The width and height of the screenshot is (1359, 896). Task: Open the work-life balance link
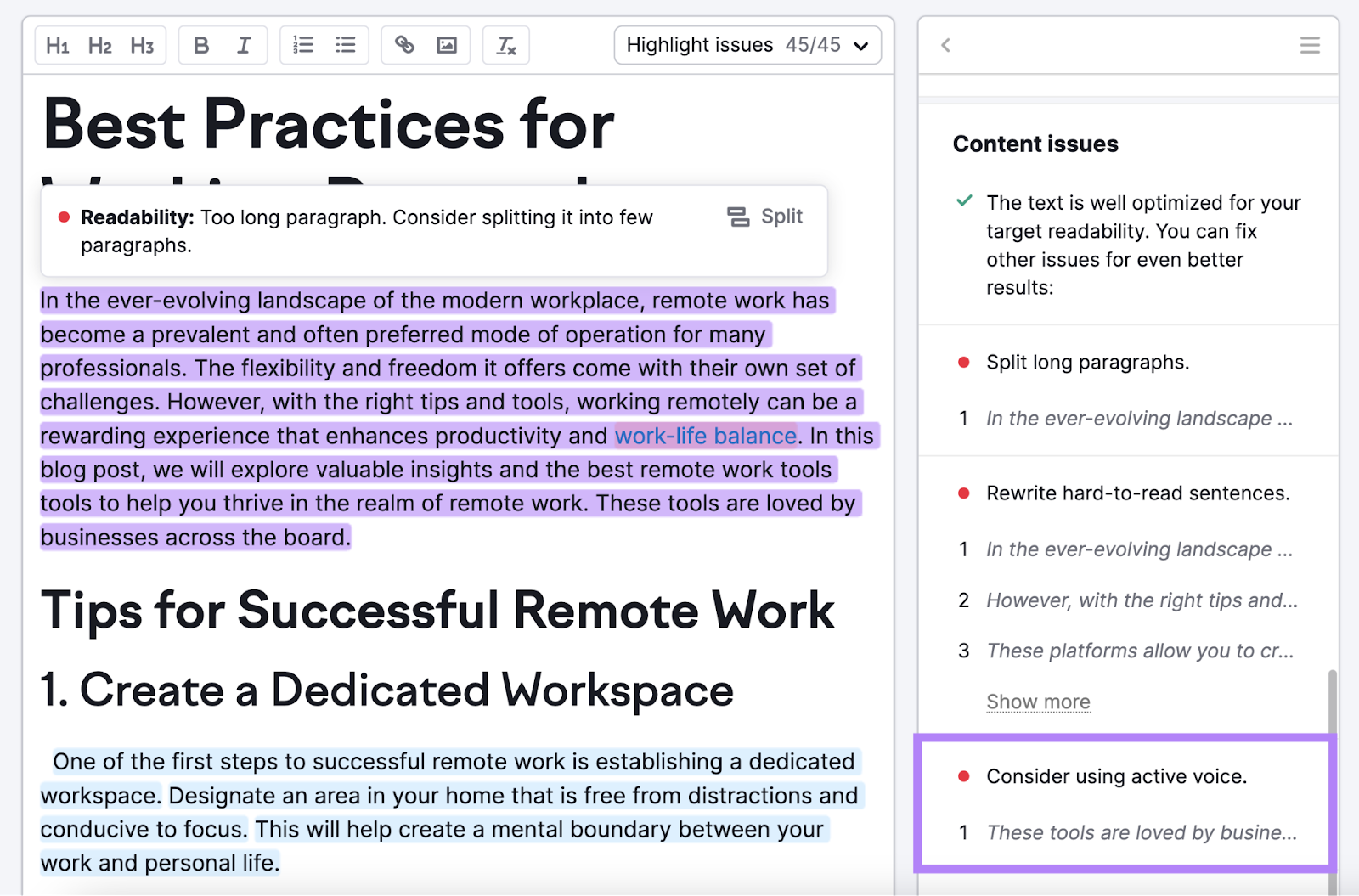coord(706,436)
